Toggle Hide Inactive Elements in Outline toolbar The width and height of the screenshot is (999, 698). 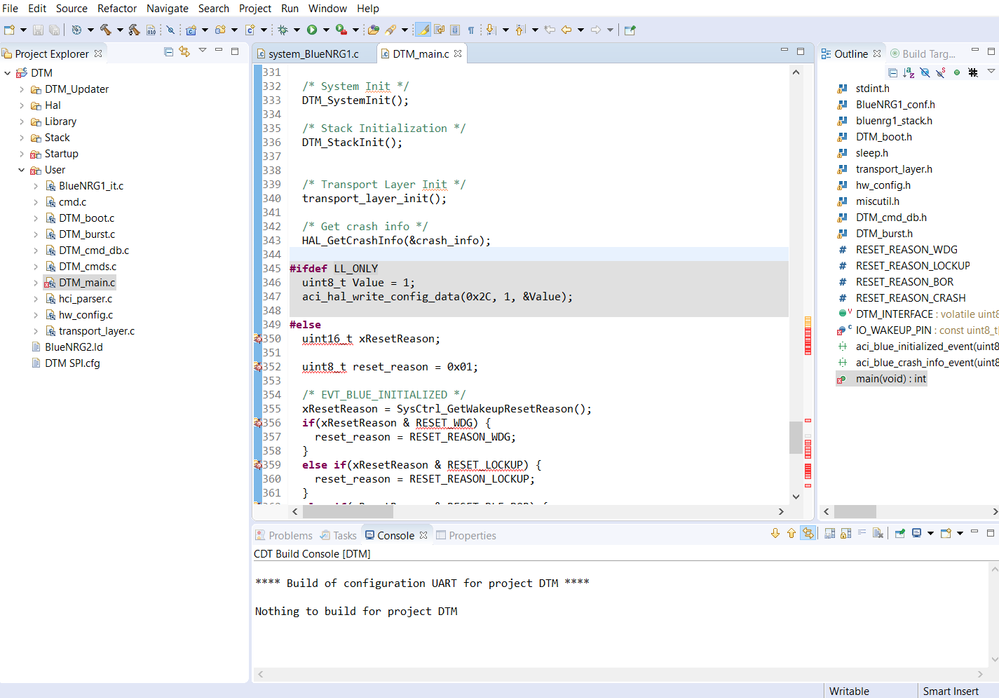pos(973,73)
